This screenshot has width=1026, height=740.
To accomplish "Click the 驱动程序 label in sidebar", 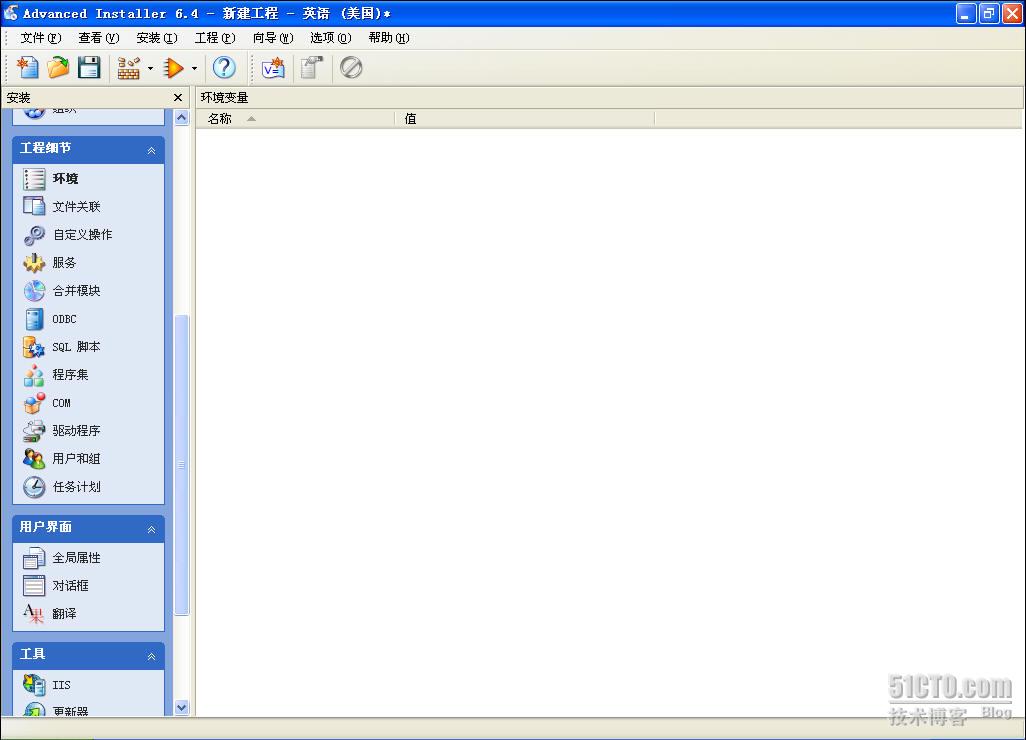I will [x=77, y=431].
